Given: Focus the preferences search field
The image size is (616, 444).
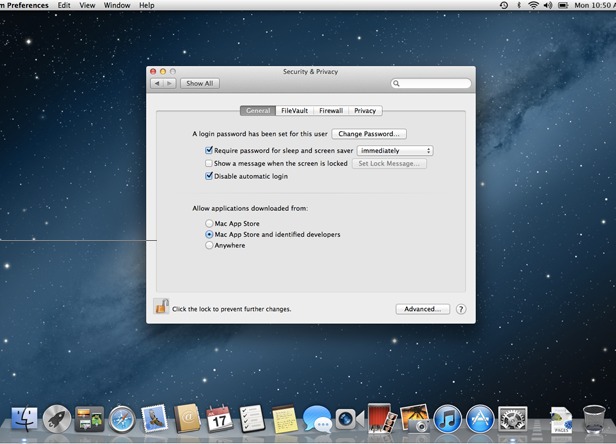Looking at the screenshot, I should click(431, 83).
